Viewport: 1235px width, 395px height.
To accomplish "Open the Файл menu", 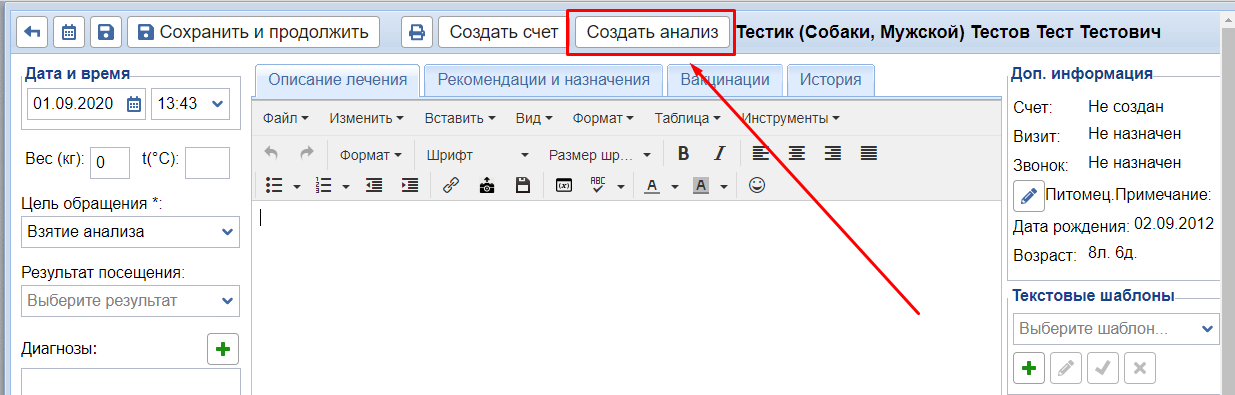I will click(286, 118).
